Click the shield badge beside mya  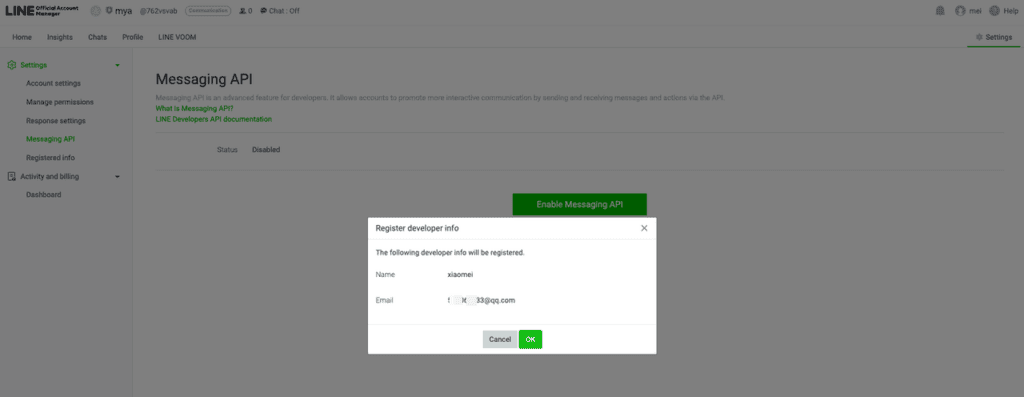point(108,10)
